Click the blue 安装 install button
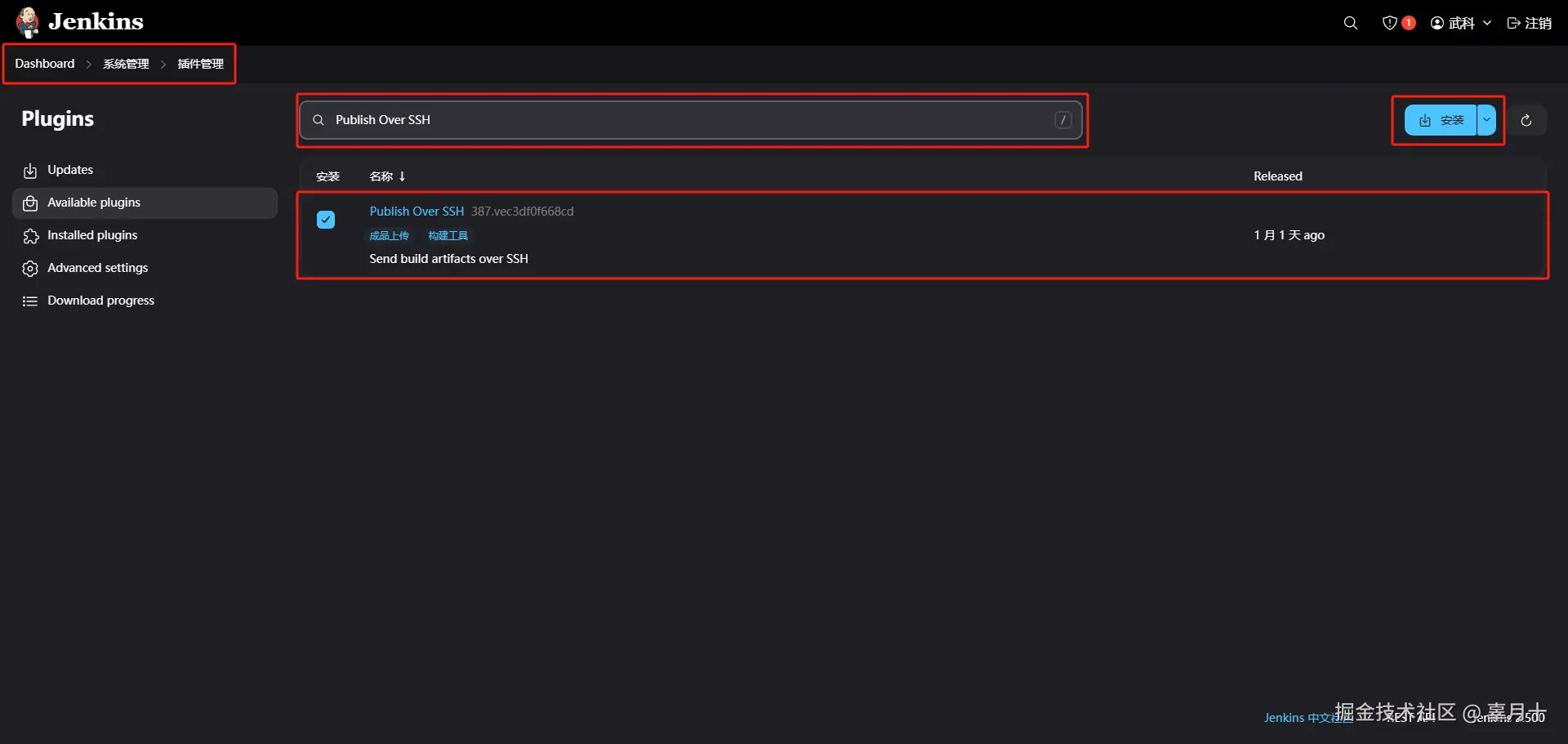The height and width of the screenshot is (744, 1568). 1441,120
